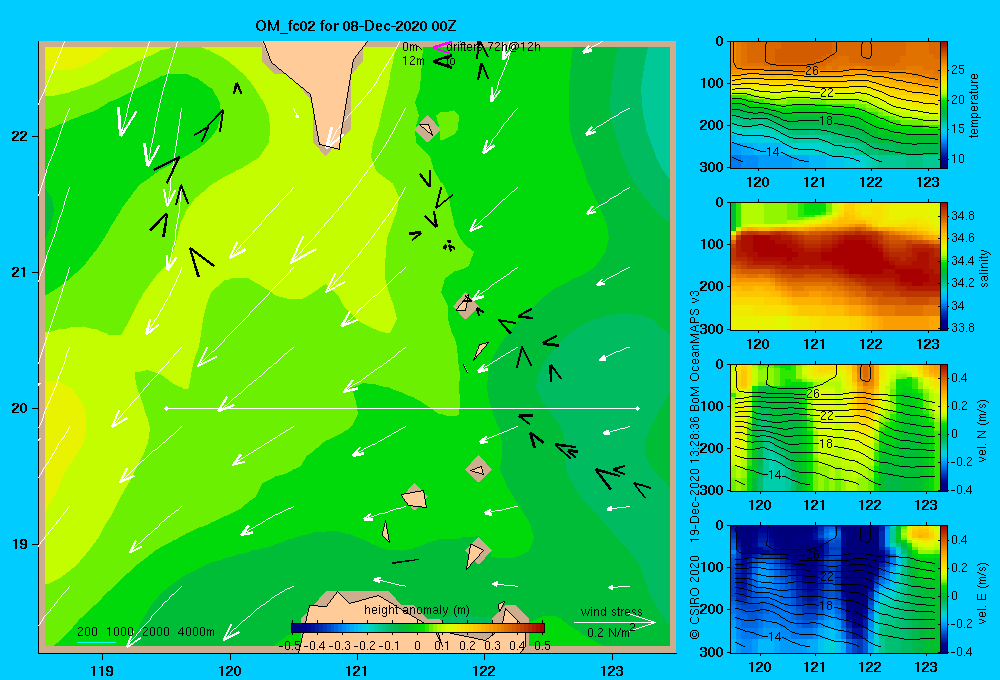Click the salinity color bar
This screenshot has height=680, width=1000.
point(944,266)
